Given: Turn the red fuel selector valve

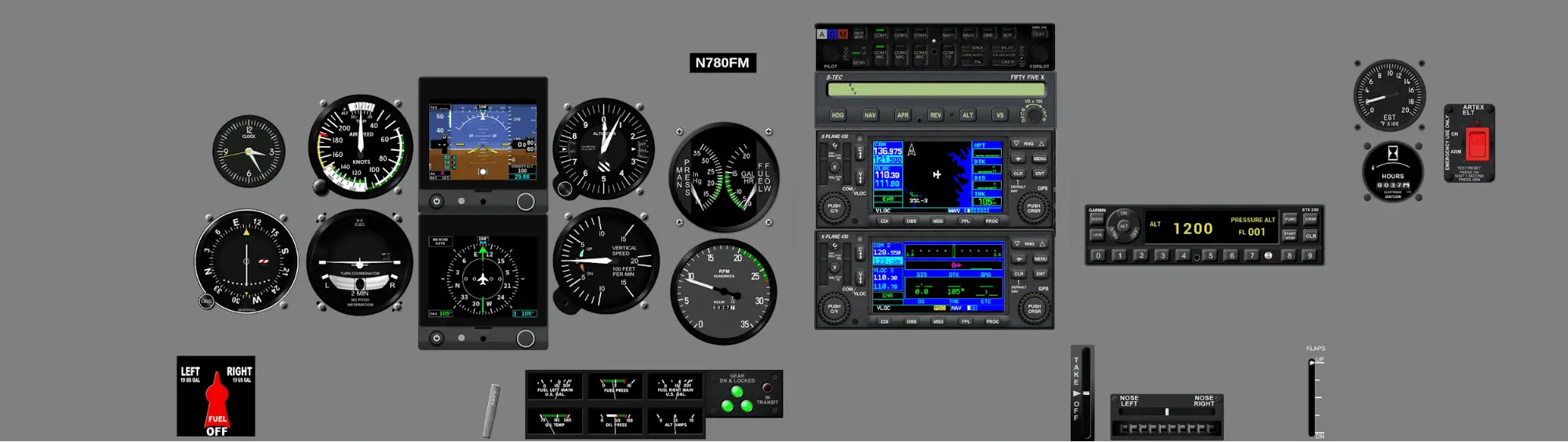Looking at the screenshot, I should point(216,400).
